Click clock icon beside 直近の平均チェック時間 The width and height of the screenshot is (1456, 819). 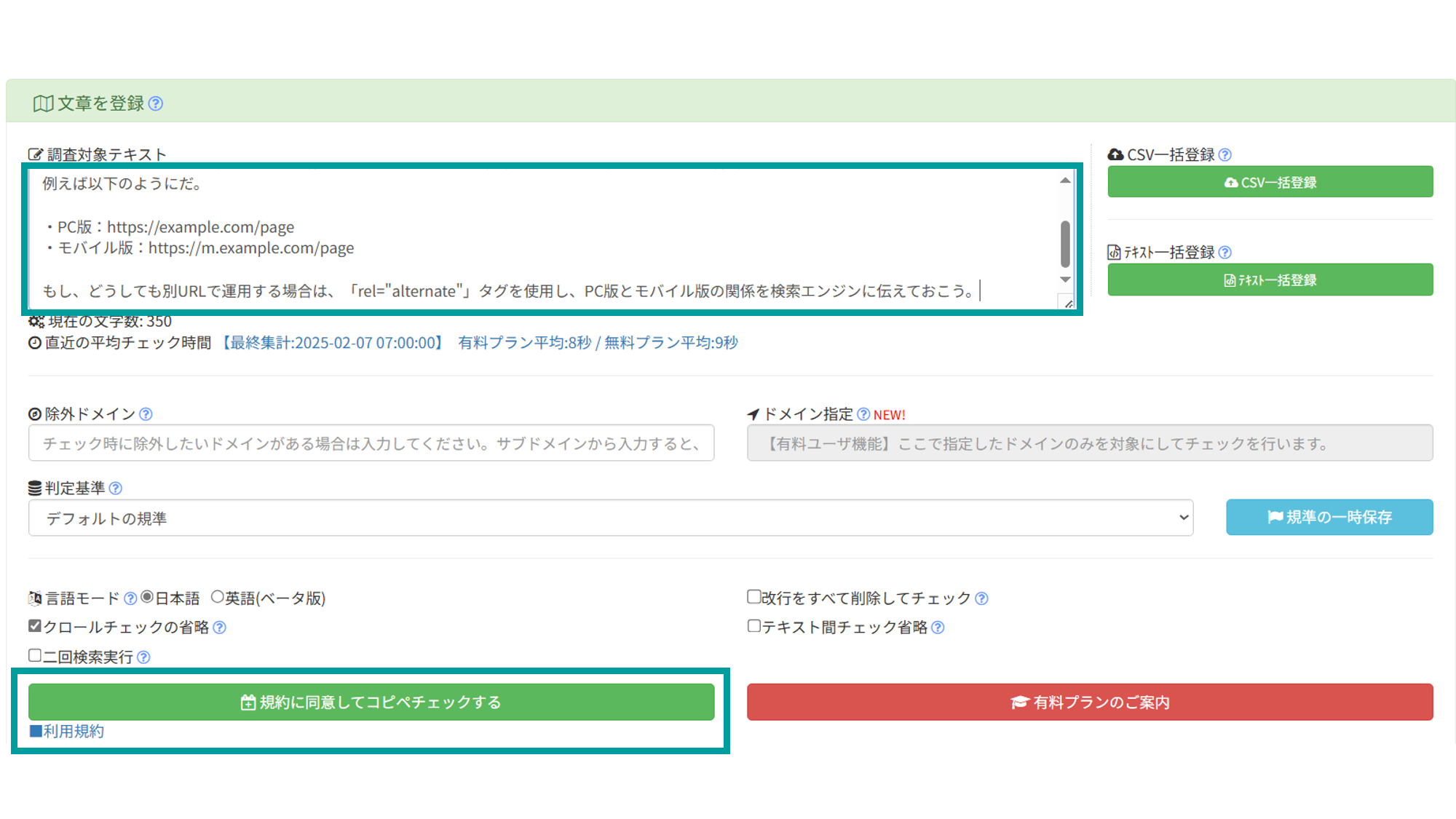tap(35, 343)
